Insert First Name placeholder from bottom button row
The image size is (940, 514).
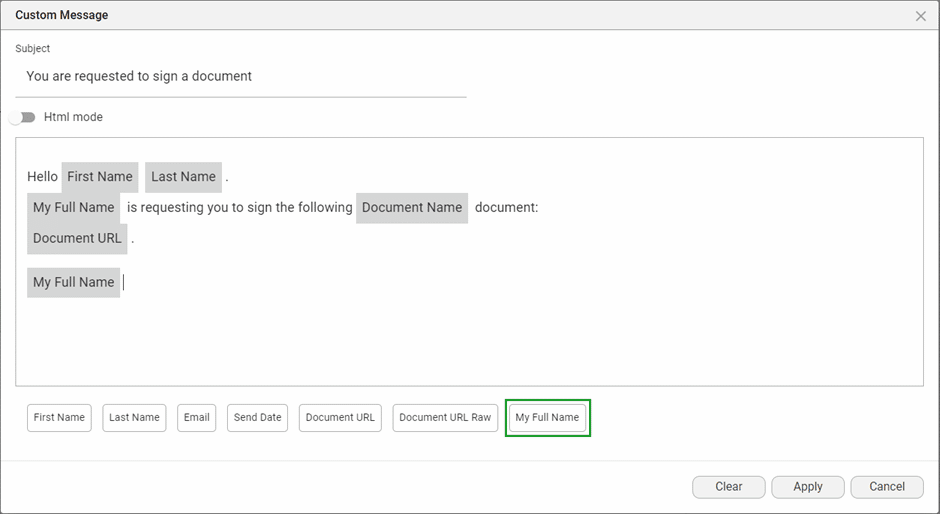tap(59, 418)
